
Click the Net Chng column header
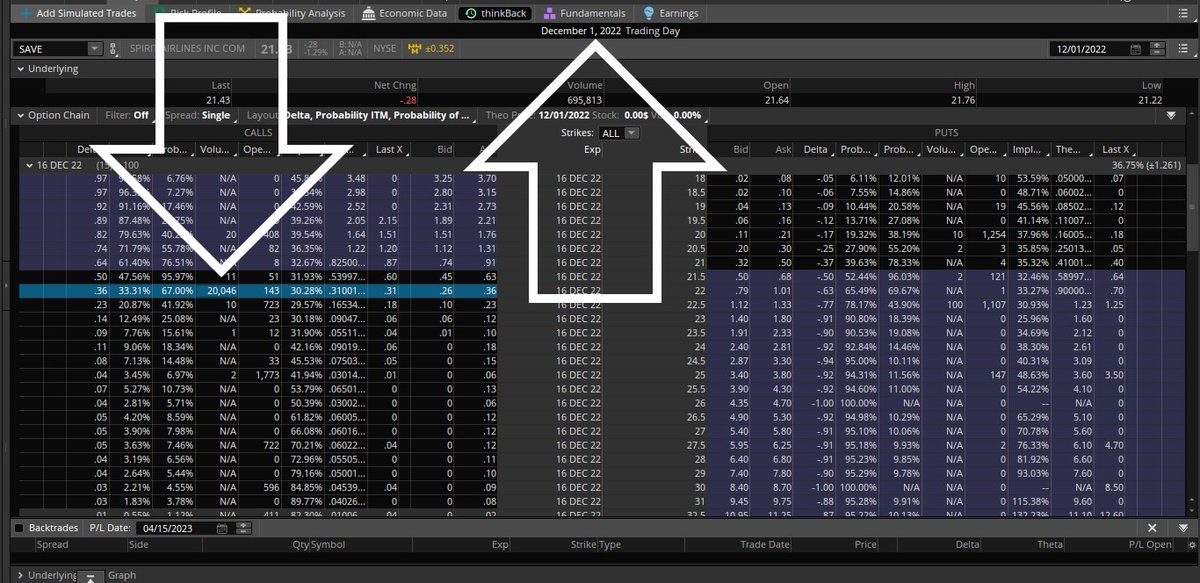pyautogui.click(x=395, y=86)
